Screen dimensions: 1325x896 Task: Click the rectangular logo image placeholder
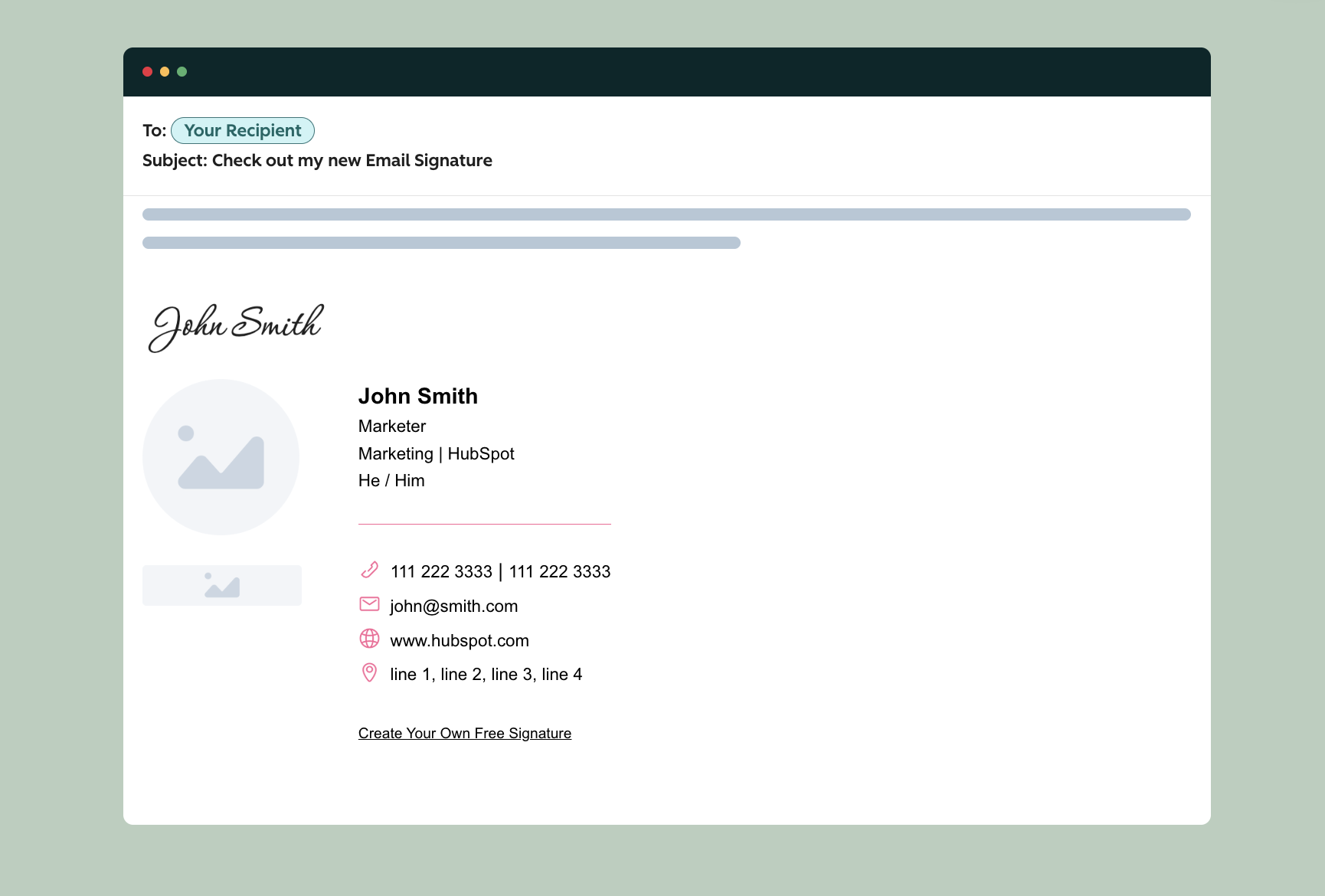[222, 585]
